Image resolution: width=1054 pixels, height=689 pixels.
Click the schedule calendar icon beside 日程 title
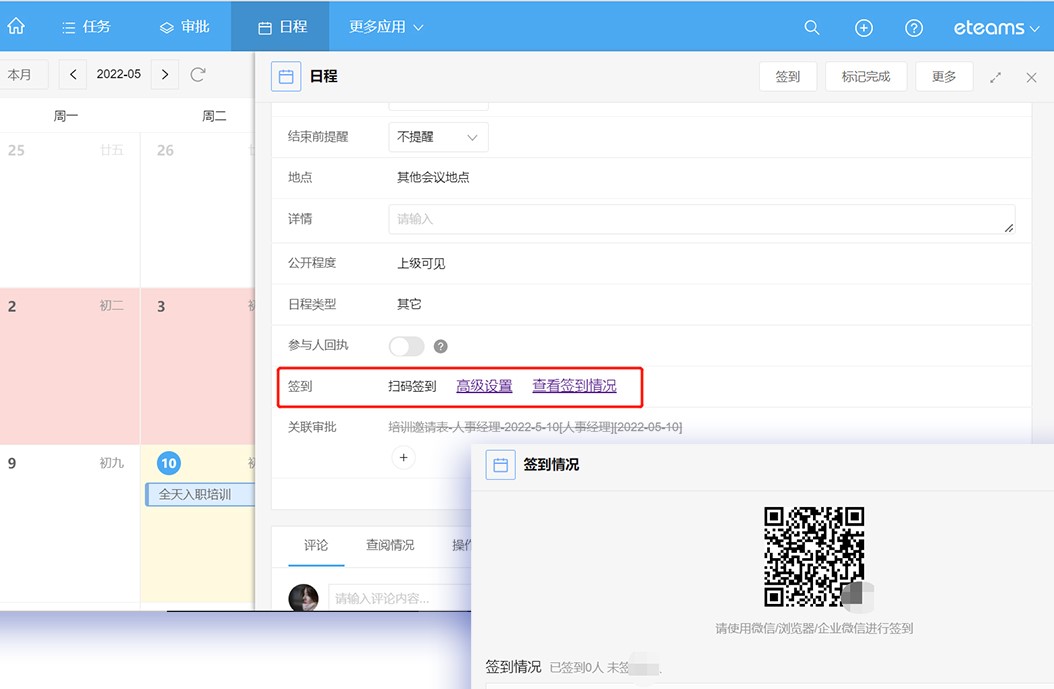286,77
